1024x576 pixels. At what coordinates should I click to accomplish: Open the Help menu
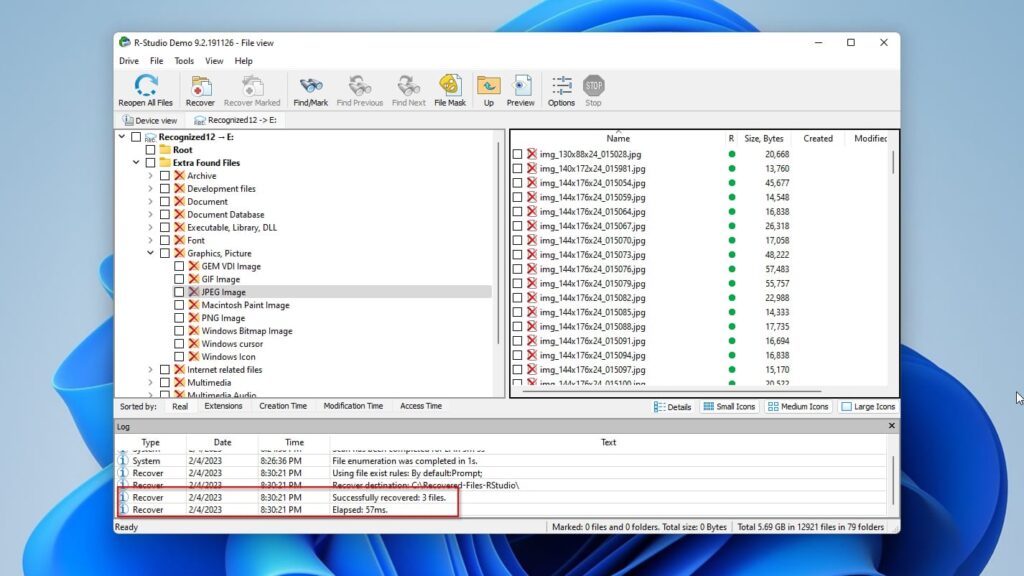tap(244, 61)
